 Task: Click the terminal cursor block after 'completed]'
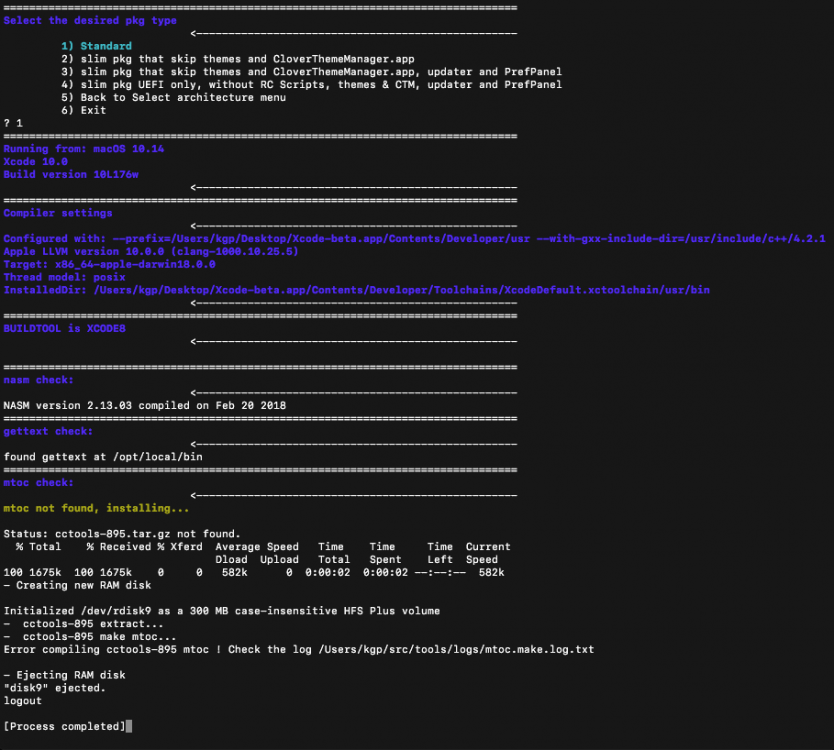tap(129, 727)
